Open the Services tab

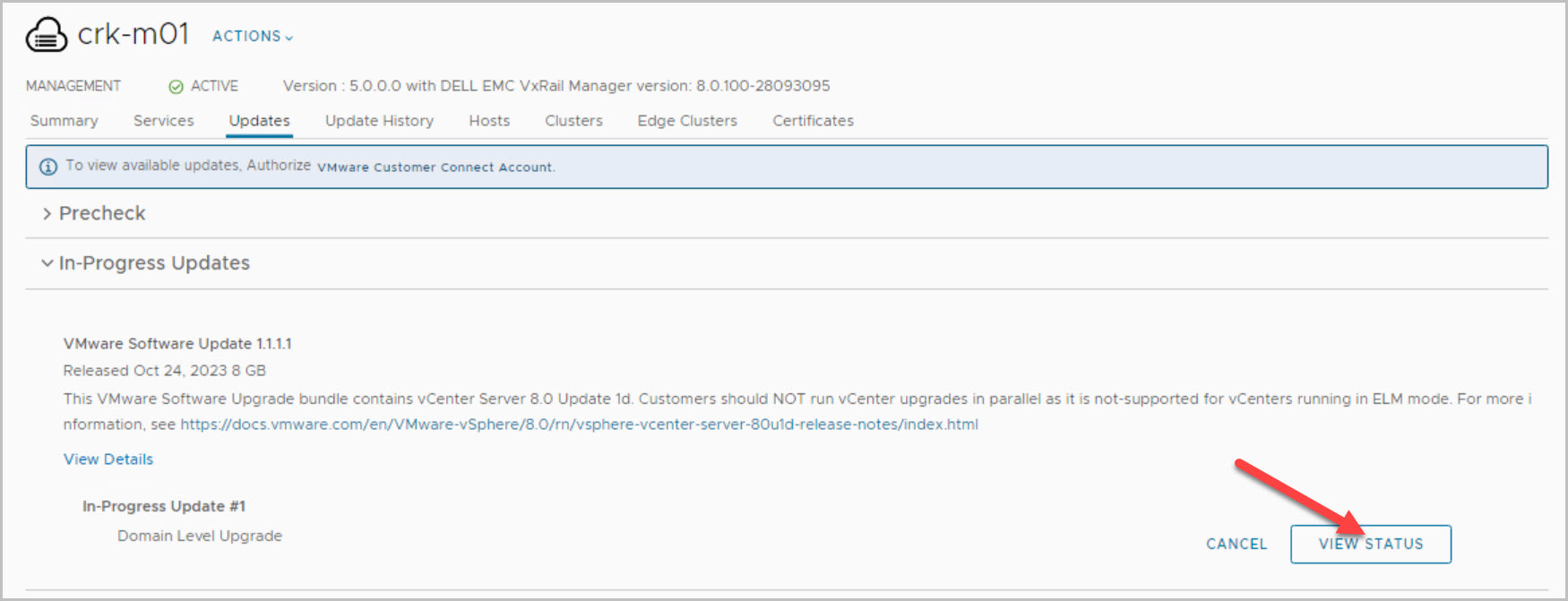(163, 121)
